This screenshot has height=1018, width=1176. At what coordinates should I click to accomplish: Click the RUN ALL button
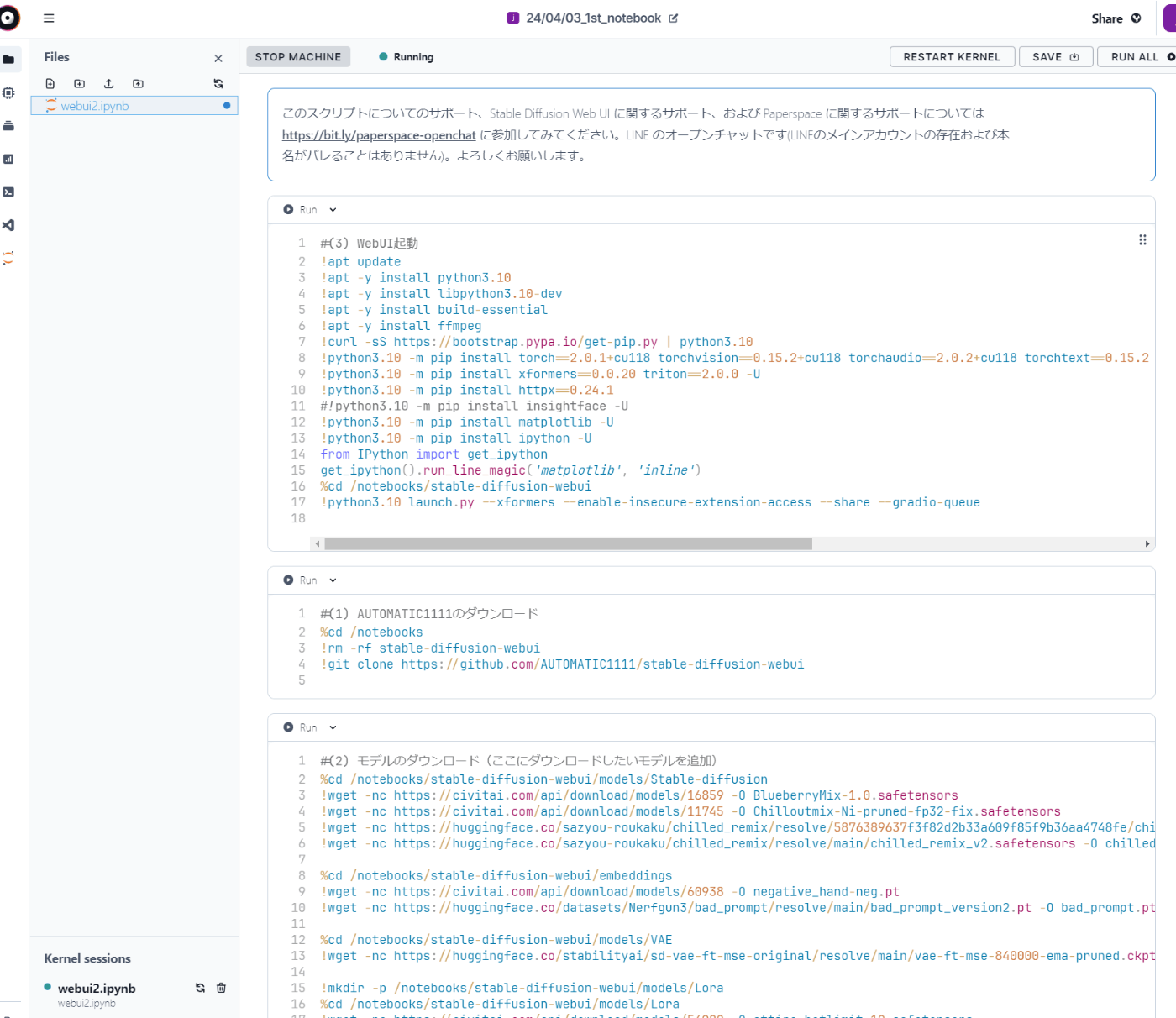tap(1138, 57)
